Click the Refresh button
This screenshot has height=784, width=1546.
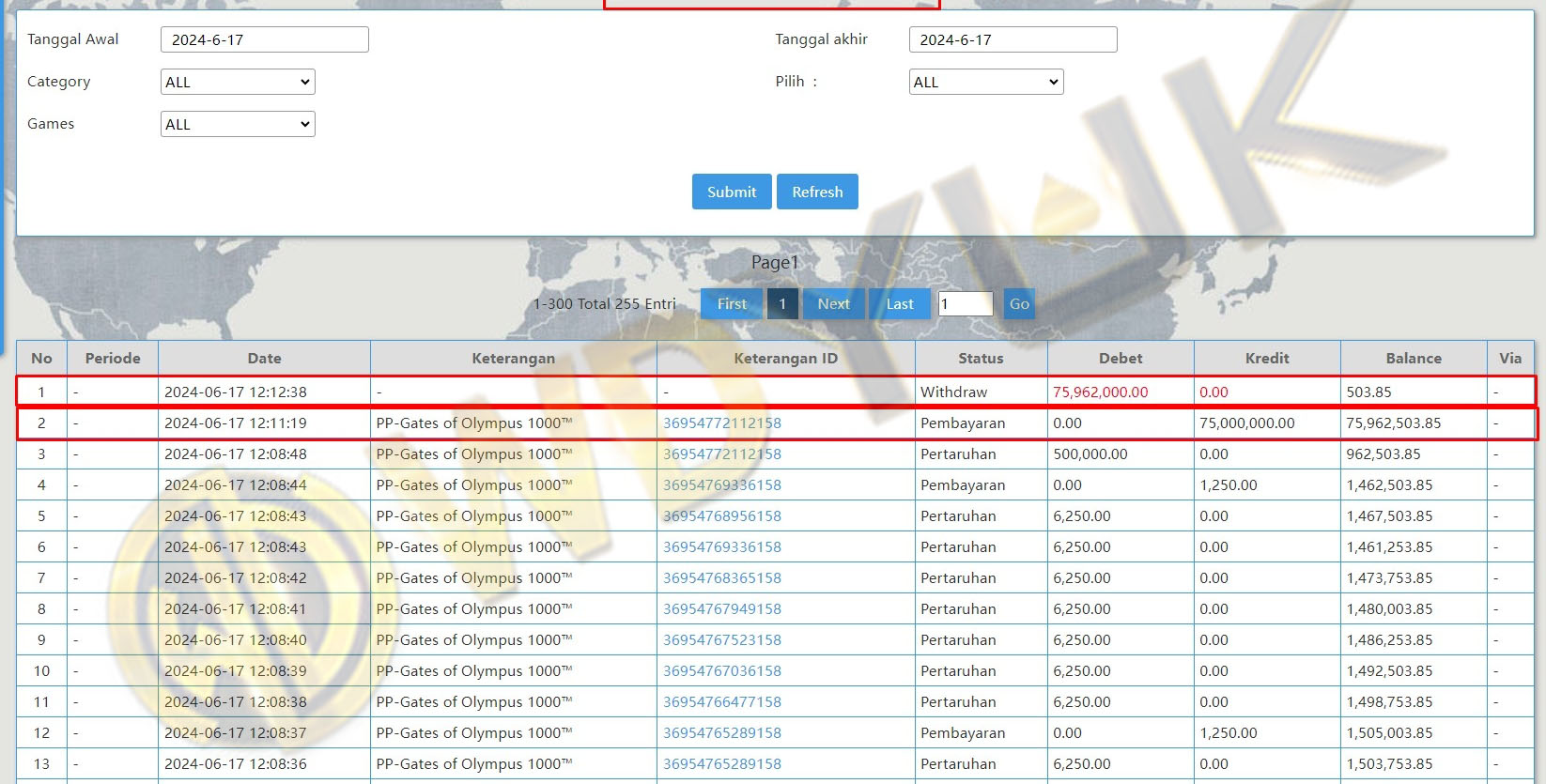816,192
